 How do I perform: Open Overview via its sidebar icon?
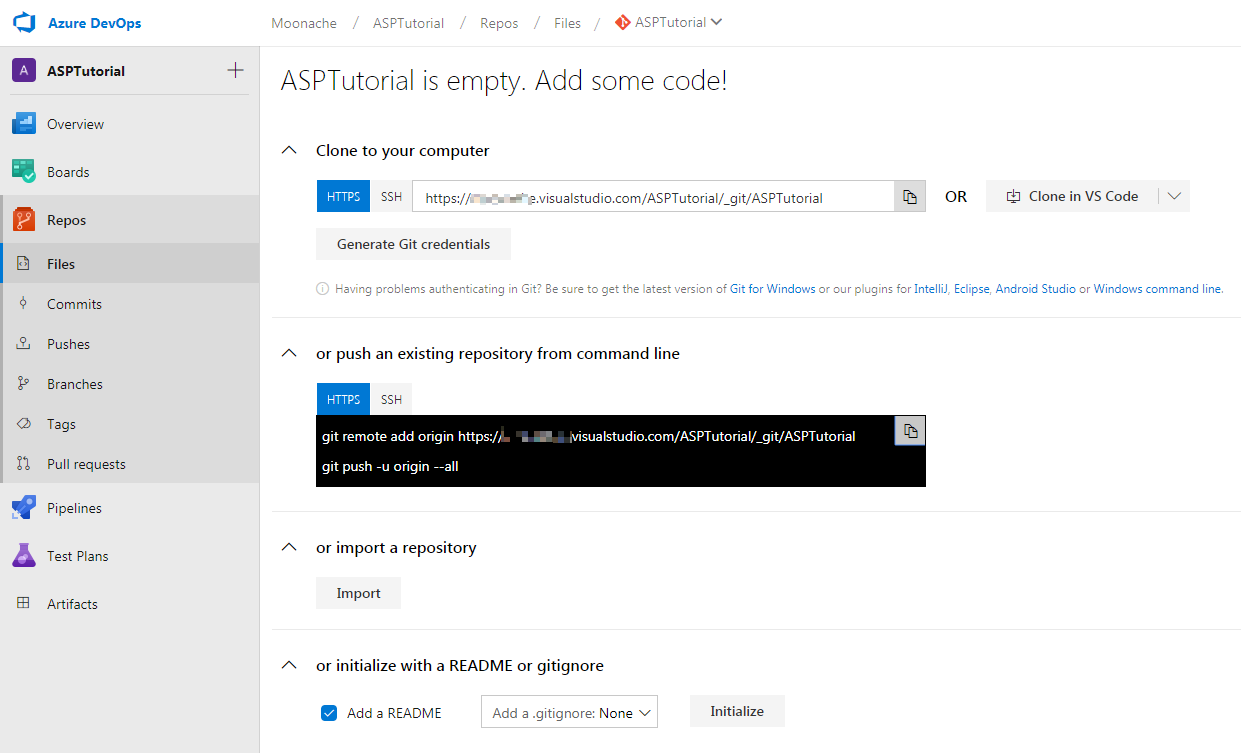pos(24,124)
